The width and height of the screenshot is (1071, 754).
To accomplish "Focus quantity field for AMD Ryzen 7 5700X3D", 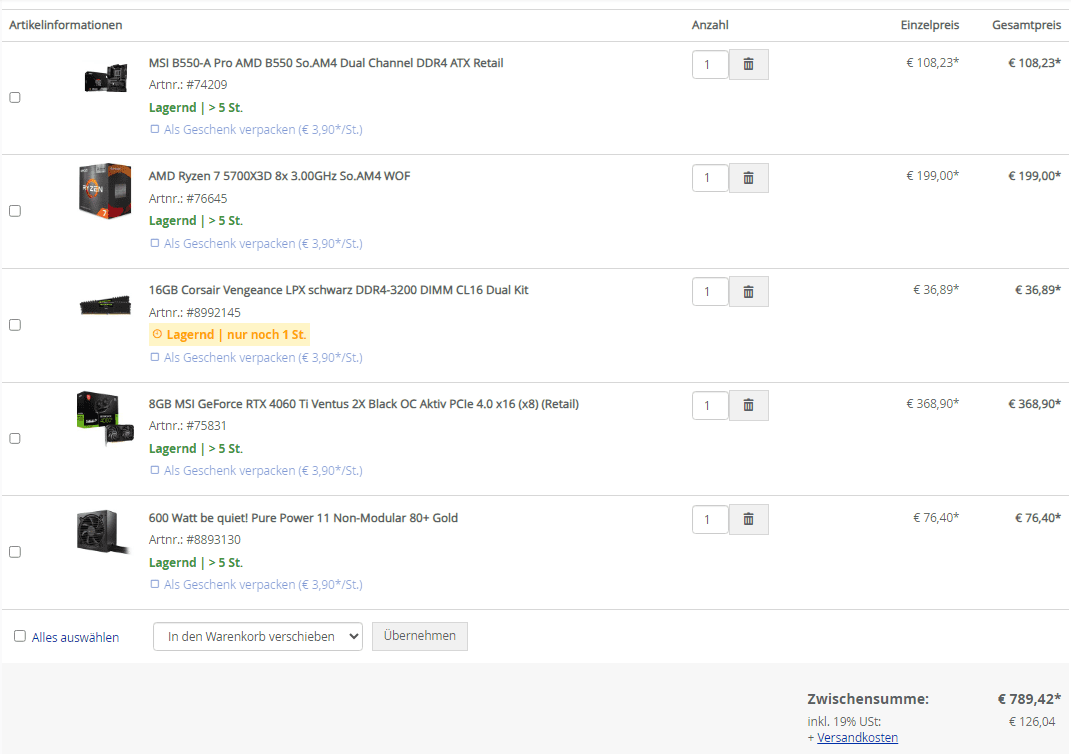I will tap(710, 178).
